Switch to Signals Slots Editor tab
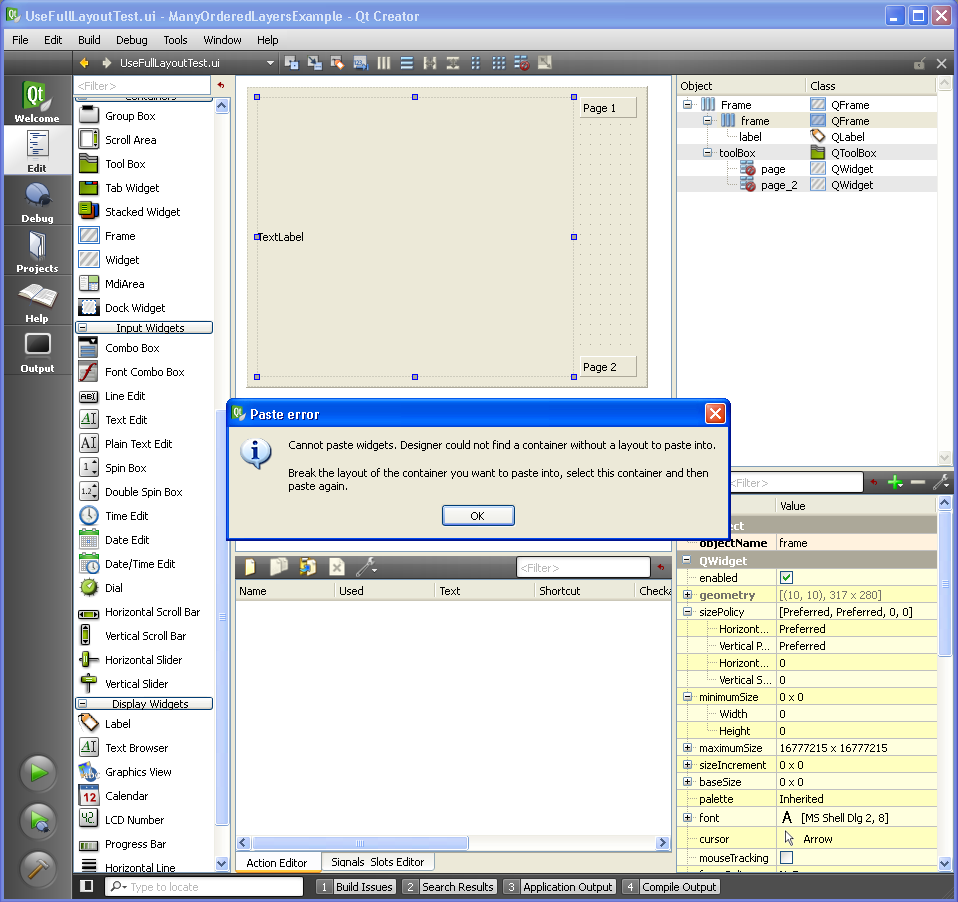 pos(377,862)
